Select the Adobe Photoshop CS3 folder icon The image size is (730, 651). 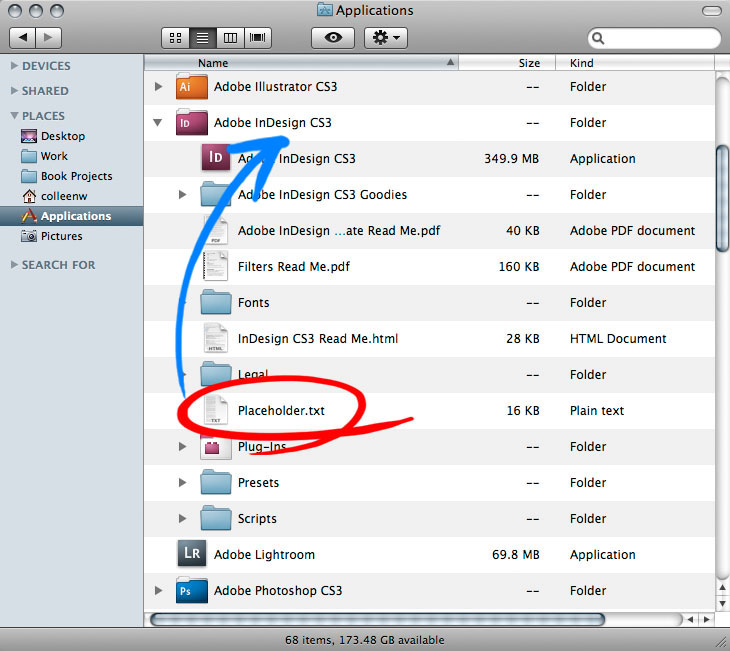(x=191, y=590)
